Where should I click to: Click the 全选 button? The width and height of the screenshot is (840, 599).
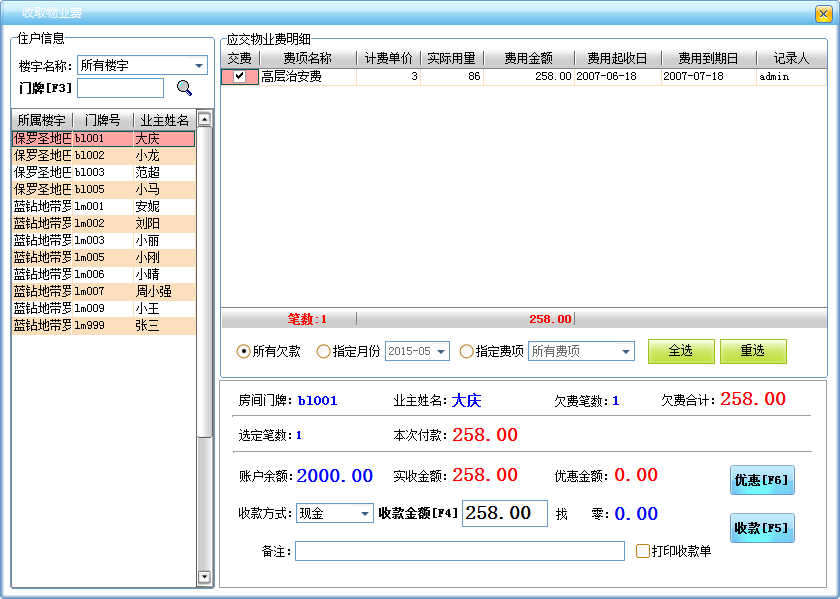click(681, 351)
